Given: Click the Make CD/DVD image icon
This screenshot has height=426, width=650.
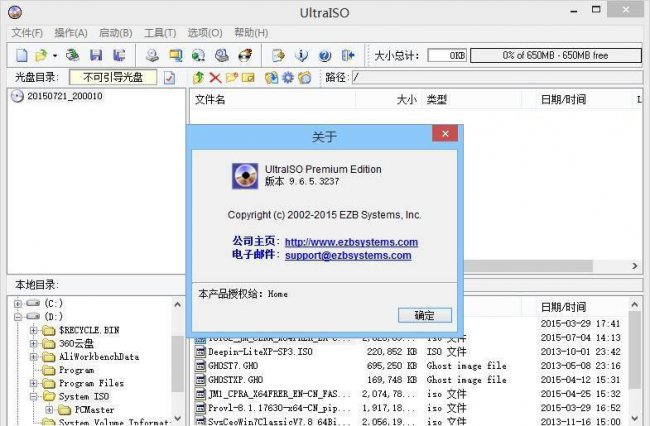Looking at the screenshot, I should (x=152, y=56).
